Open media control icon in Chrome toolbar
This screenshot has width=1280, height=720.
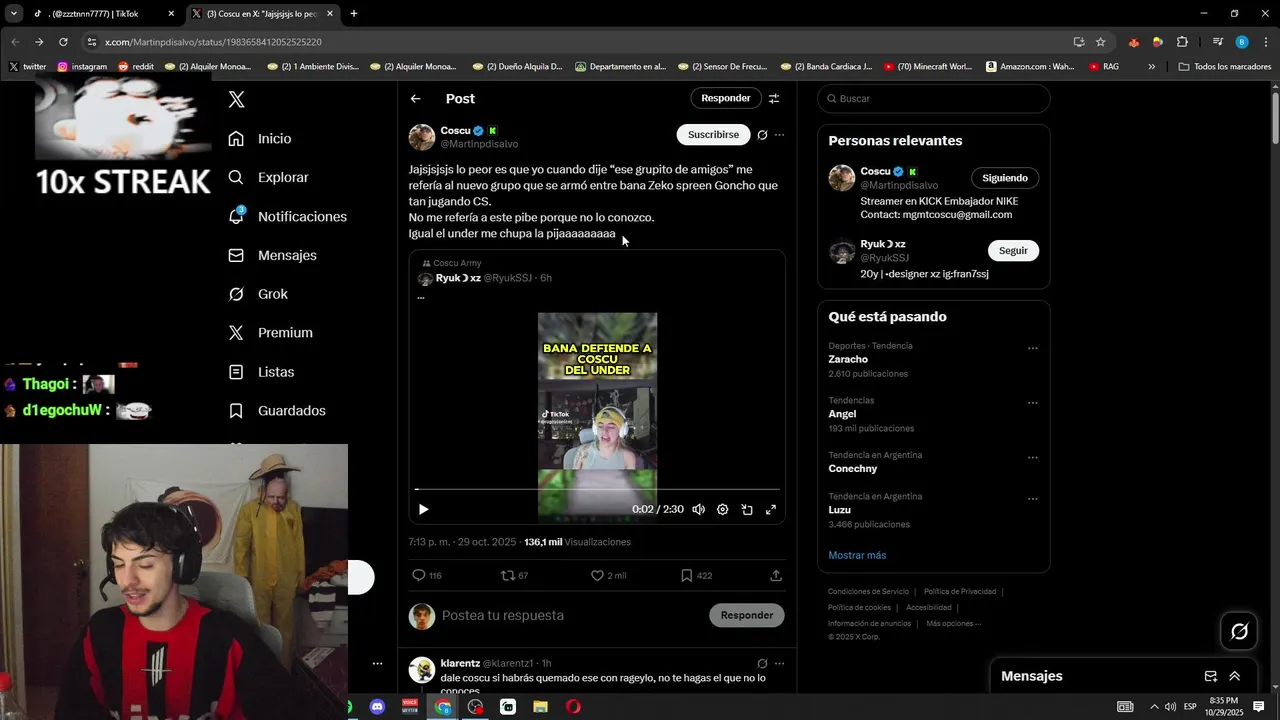tap(1217, 42)
